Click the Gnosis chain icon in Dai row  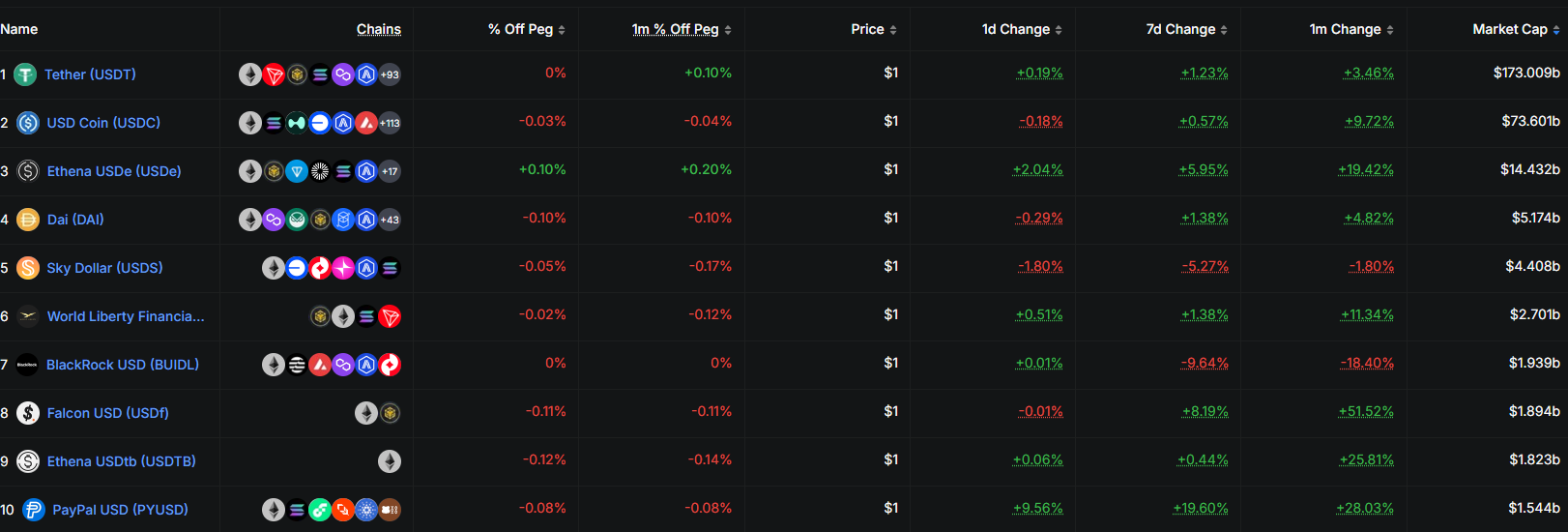point(297,220)
